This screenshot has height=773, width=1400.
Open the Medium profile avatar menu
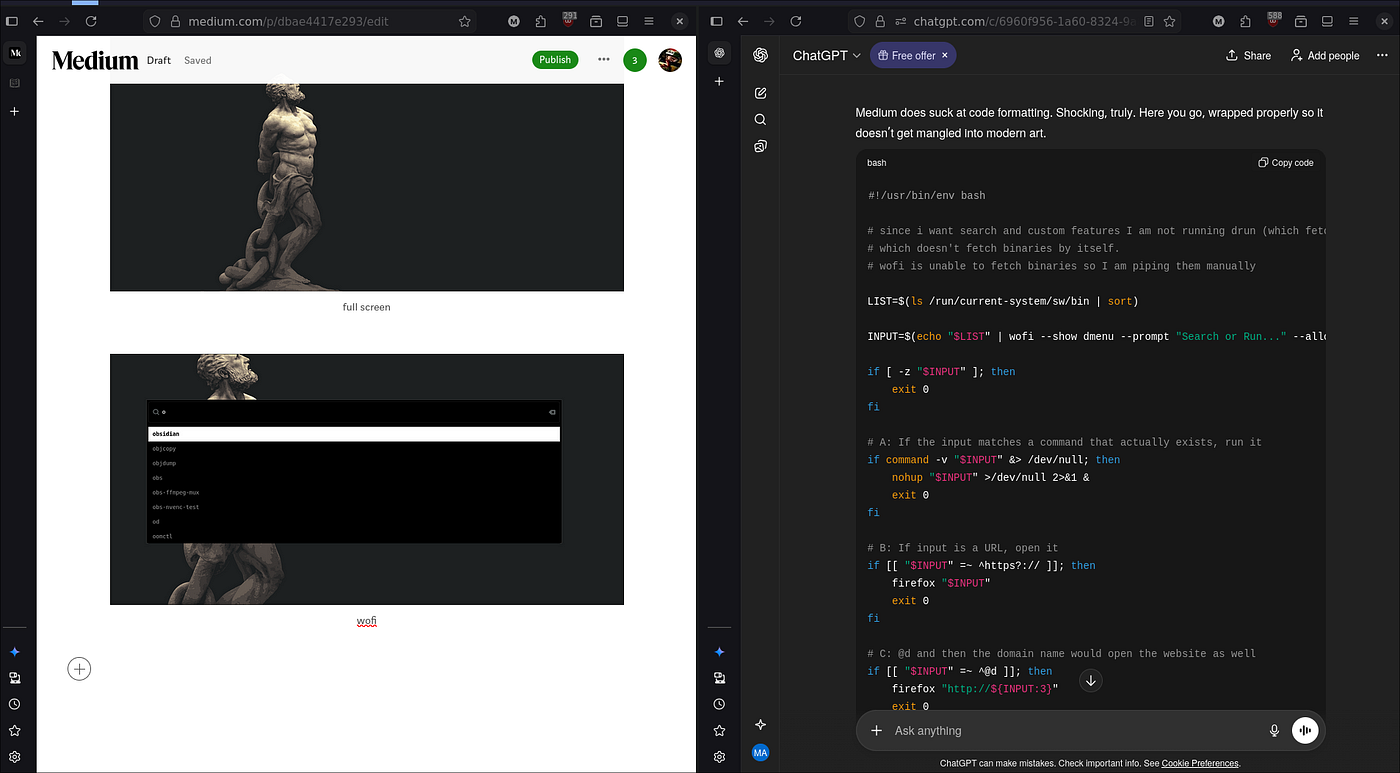point(670,60)
